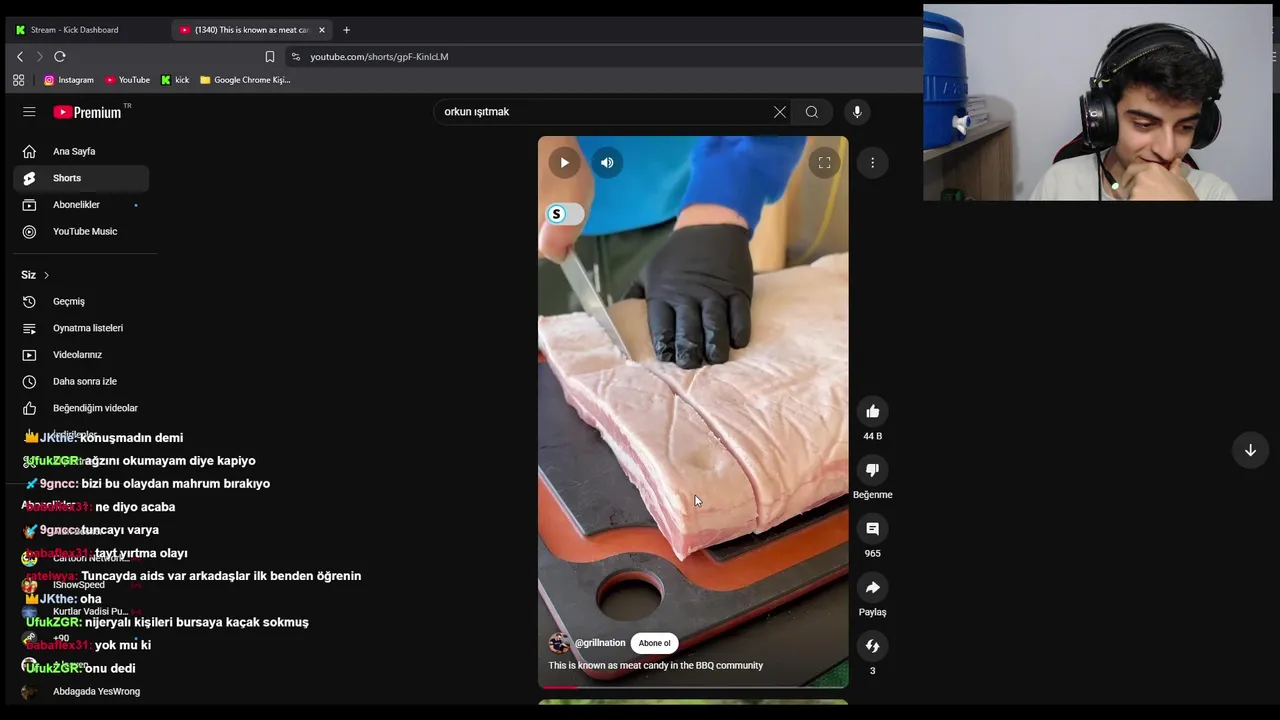Start voice search with microphone icon

857,112
